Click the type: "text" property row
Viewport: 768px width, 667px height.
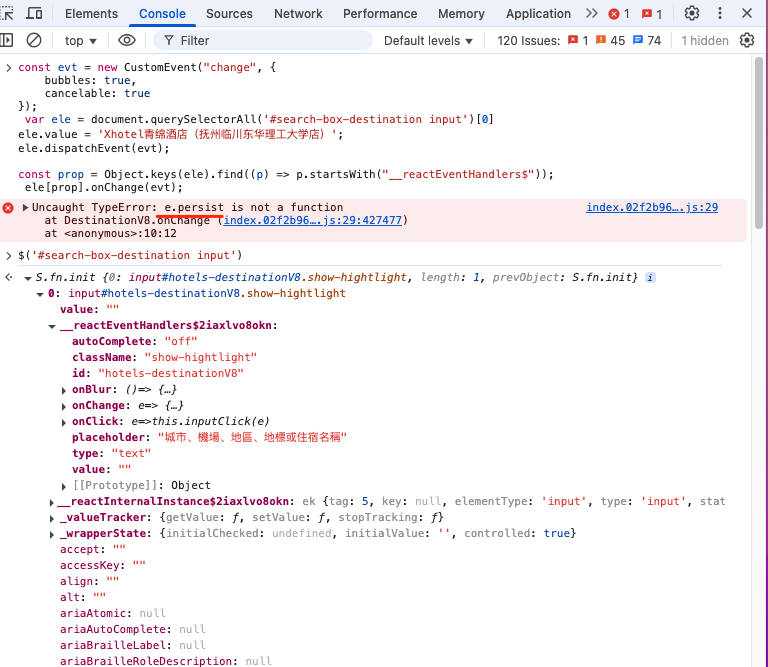(111, 453)
